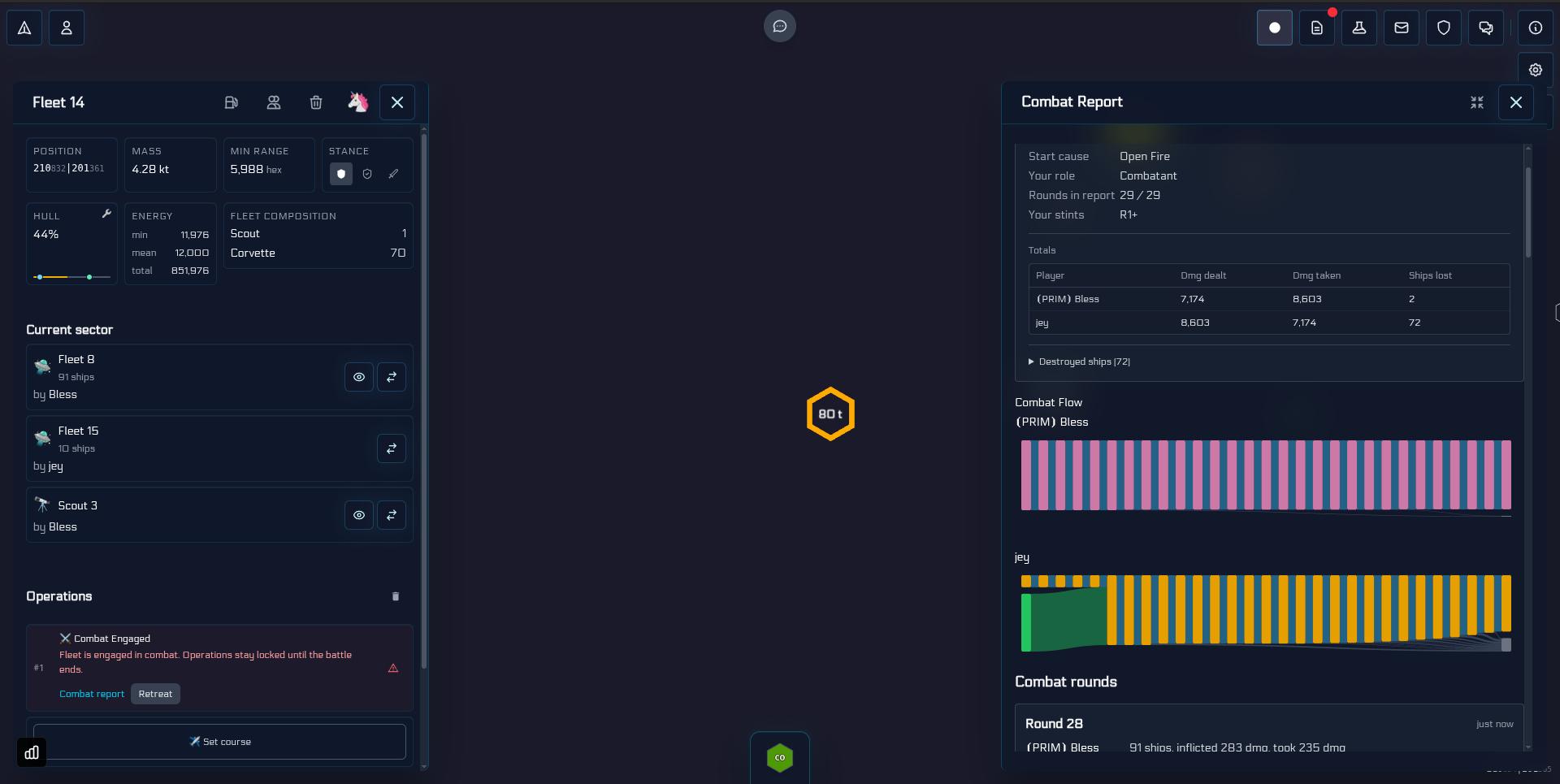
Task: Click the swap arrows button for Fleet 15
Action: [x=392, y=448]
